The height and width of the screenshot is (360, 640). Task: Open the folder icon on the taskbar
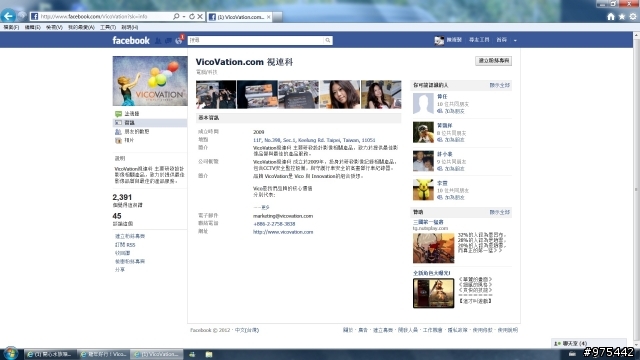click(x=209, y=354)
